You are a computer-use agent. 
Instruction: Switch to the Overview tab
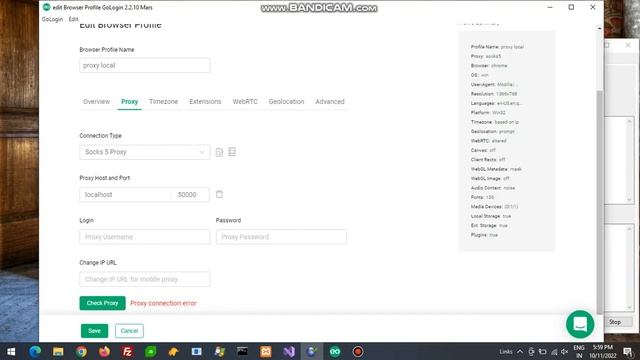coord(96,102)
